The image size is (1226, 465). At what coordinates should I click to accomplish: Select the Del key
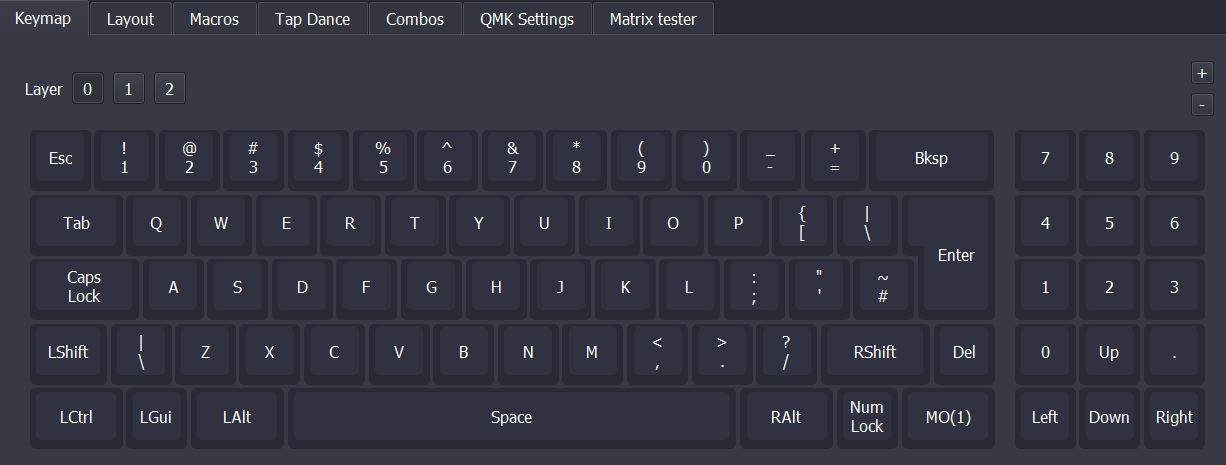964,352
